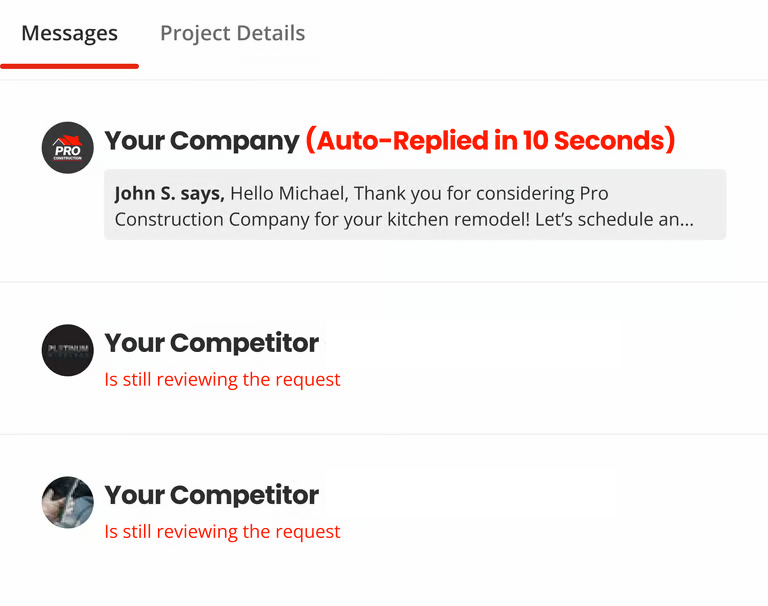Click the Platinum competitor logo avatar
Image resolution: width=768 pixels, height=606 pixels.
(67, 350)
